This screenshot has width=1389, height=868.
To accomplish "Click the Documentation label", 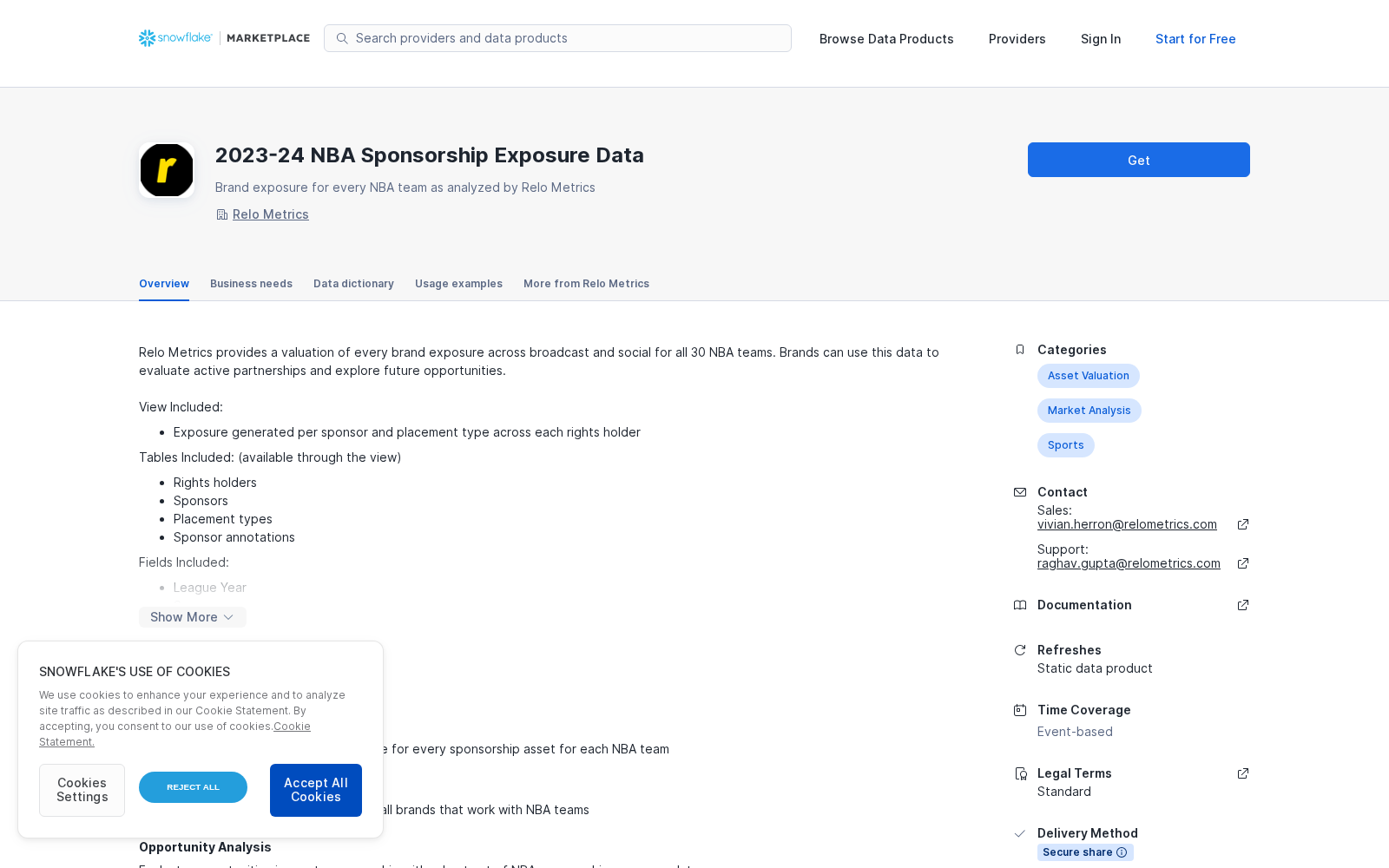I will 1084,605.
